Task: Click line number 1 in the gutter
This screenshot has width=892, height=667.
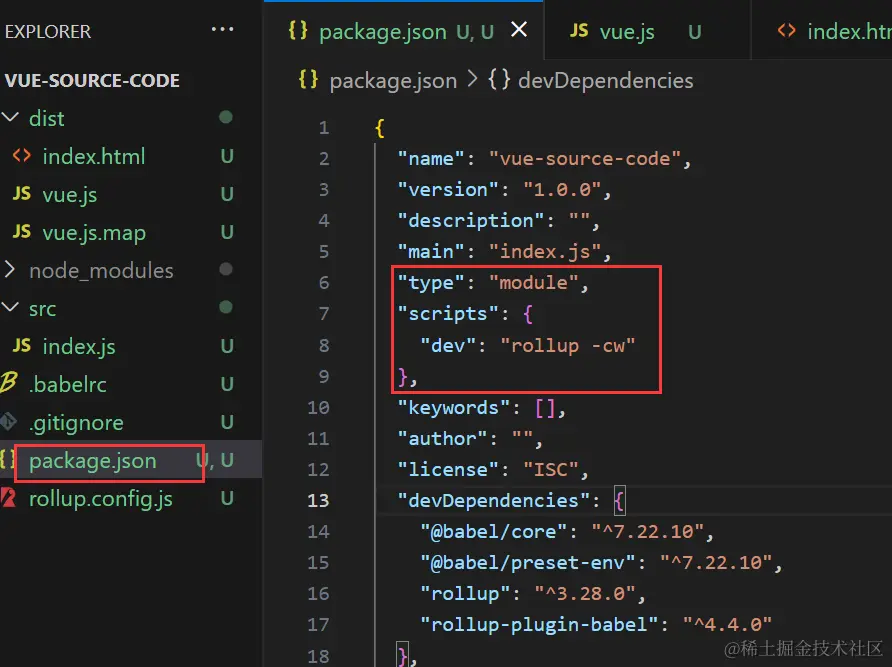Action: [324, 127]
